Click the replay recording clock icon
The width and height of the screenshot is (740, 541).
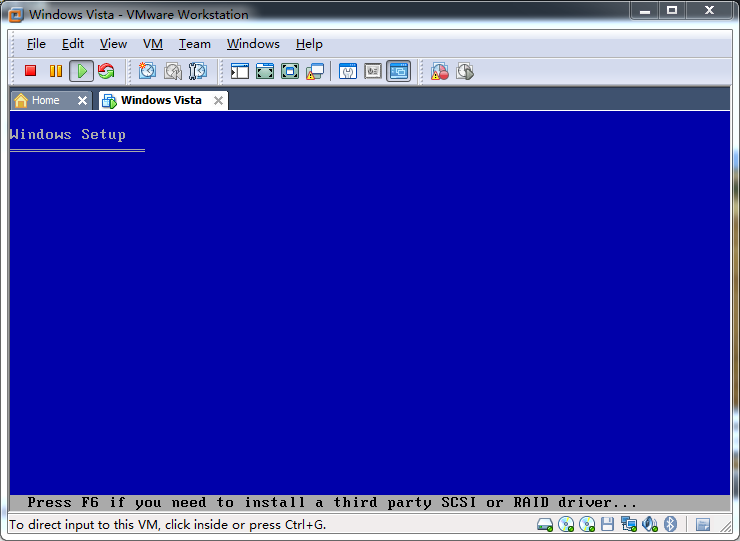click(x=465, y=71)
